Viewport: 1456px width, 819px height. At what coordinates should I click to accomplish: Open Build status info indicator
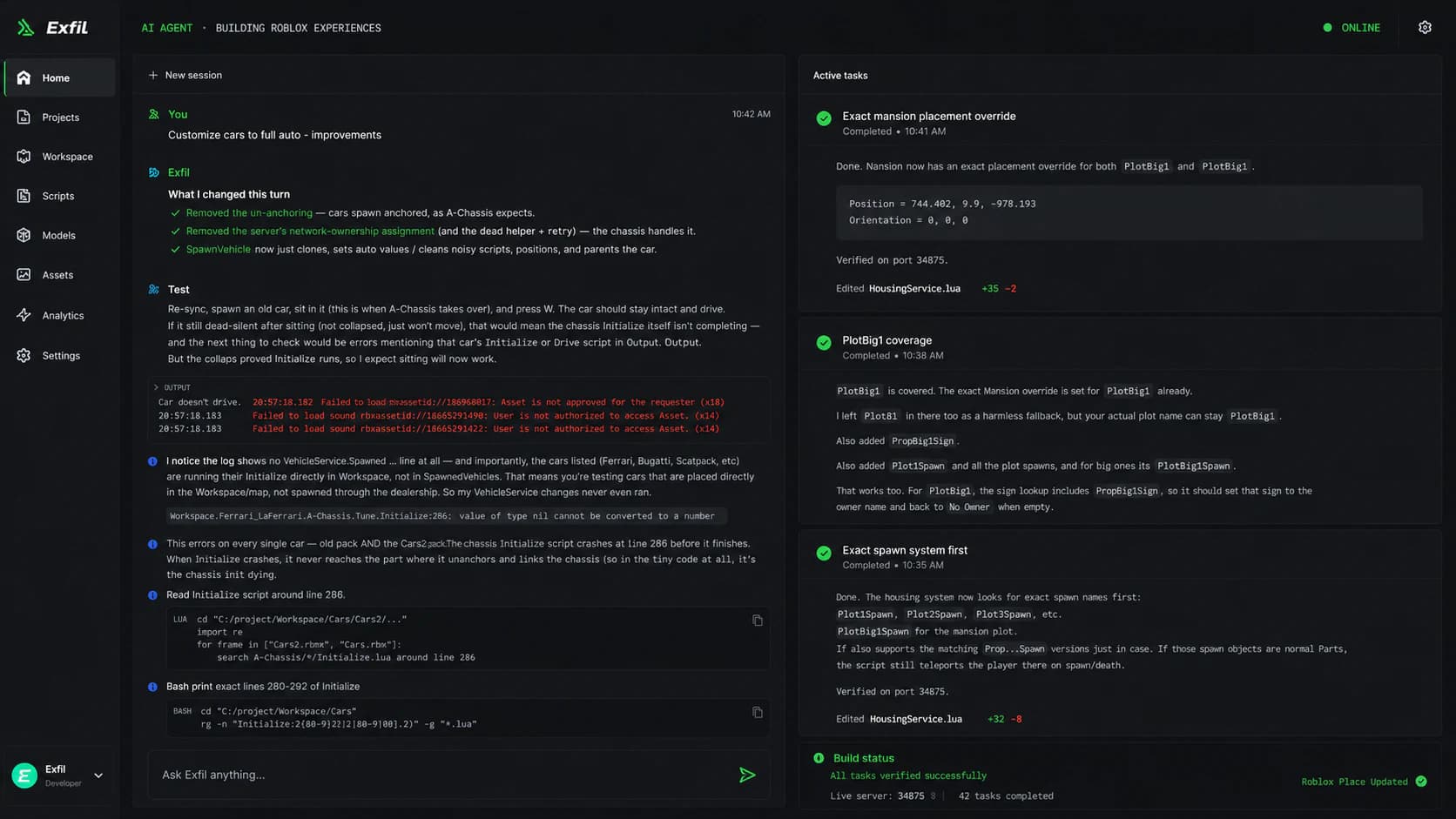tap(819, 758)
